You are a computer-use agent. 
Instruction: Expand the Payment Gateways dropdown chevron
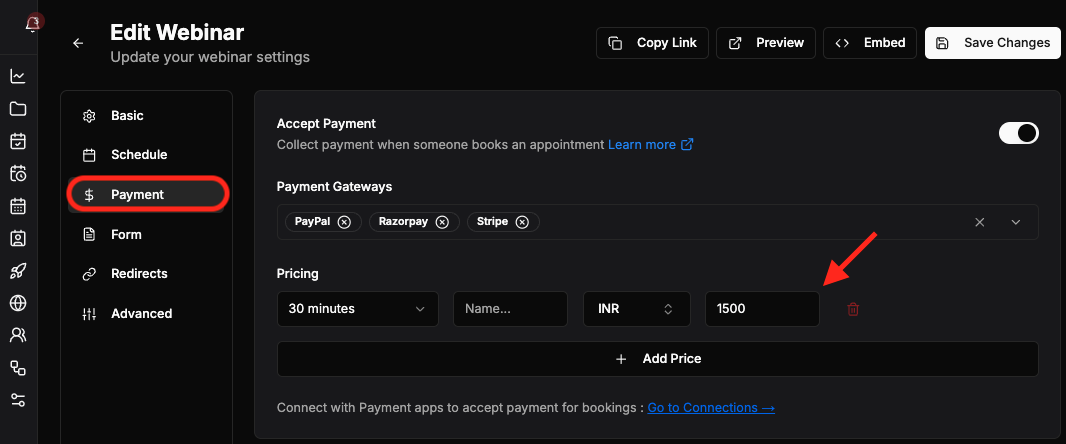tap(1016, 222)
